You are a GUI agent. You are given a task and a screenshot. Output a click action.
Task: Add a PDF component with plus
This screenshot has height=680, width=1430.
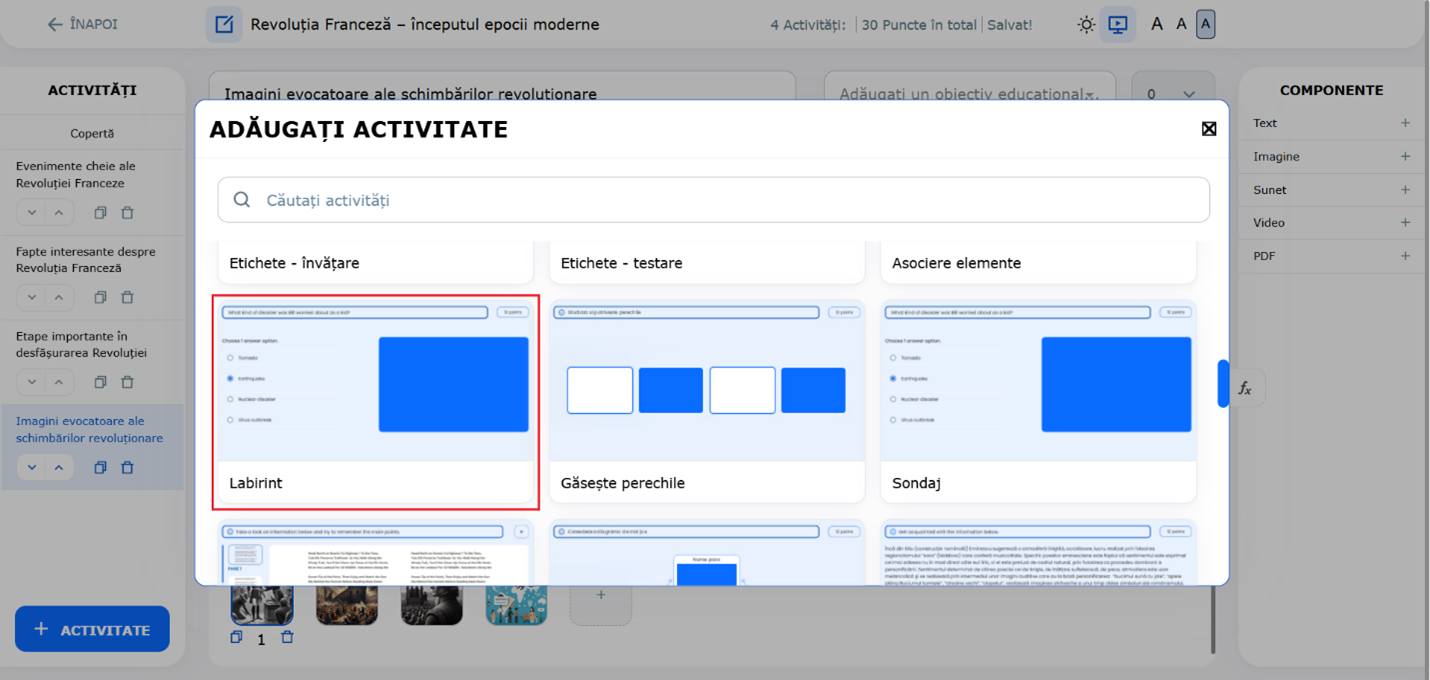[x=1405, y=256]
